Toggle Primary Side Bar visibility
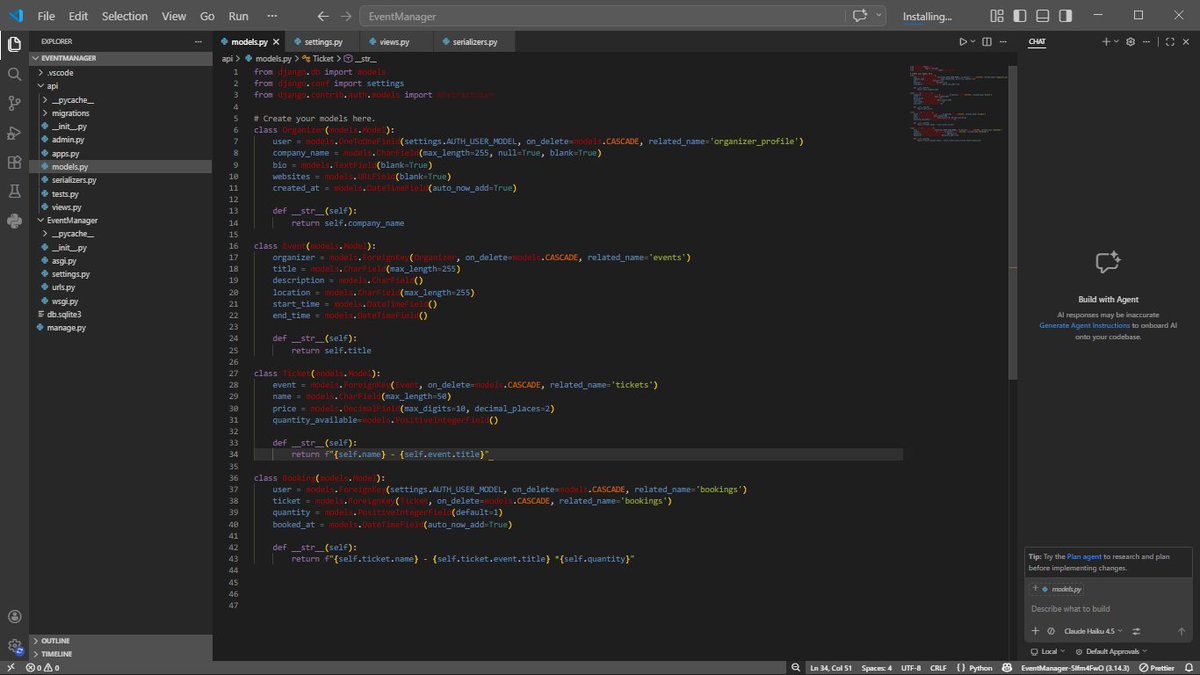1200x675 pixels. tap(1018, 16)
